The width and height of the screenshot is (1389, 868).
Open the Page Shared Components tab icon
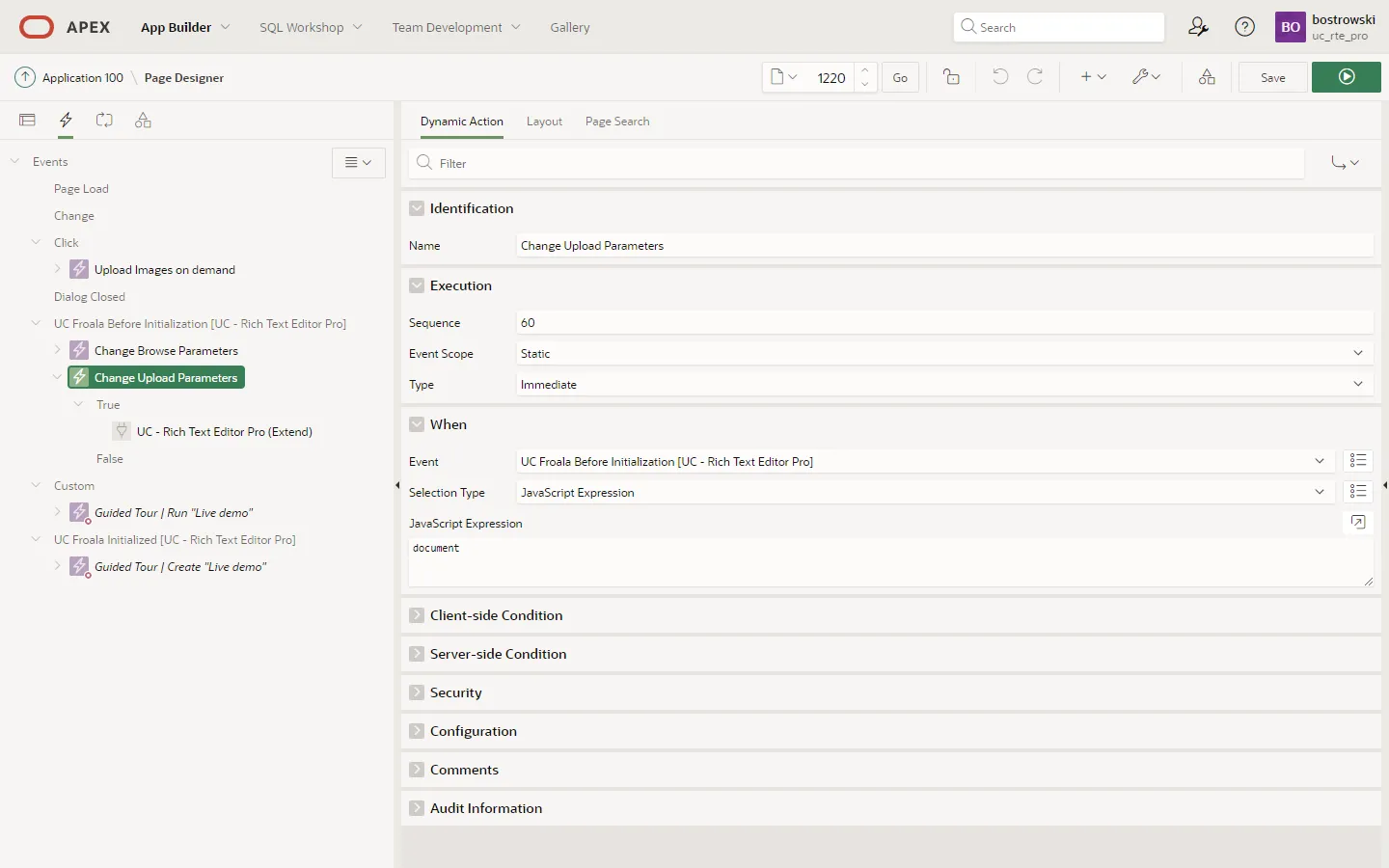(143, 121)
